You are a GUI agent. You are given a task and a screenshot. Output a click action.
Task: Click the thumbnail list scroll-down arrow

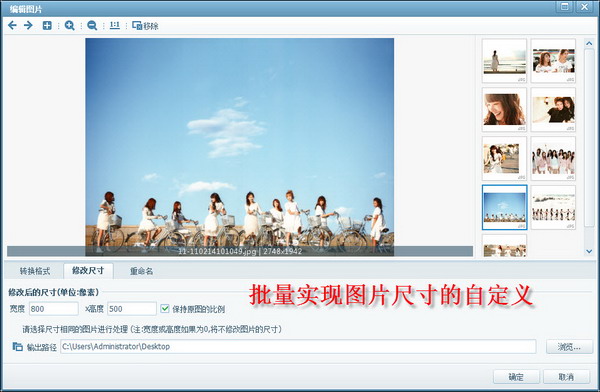tap(589, 251)
